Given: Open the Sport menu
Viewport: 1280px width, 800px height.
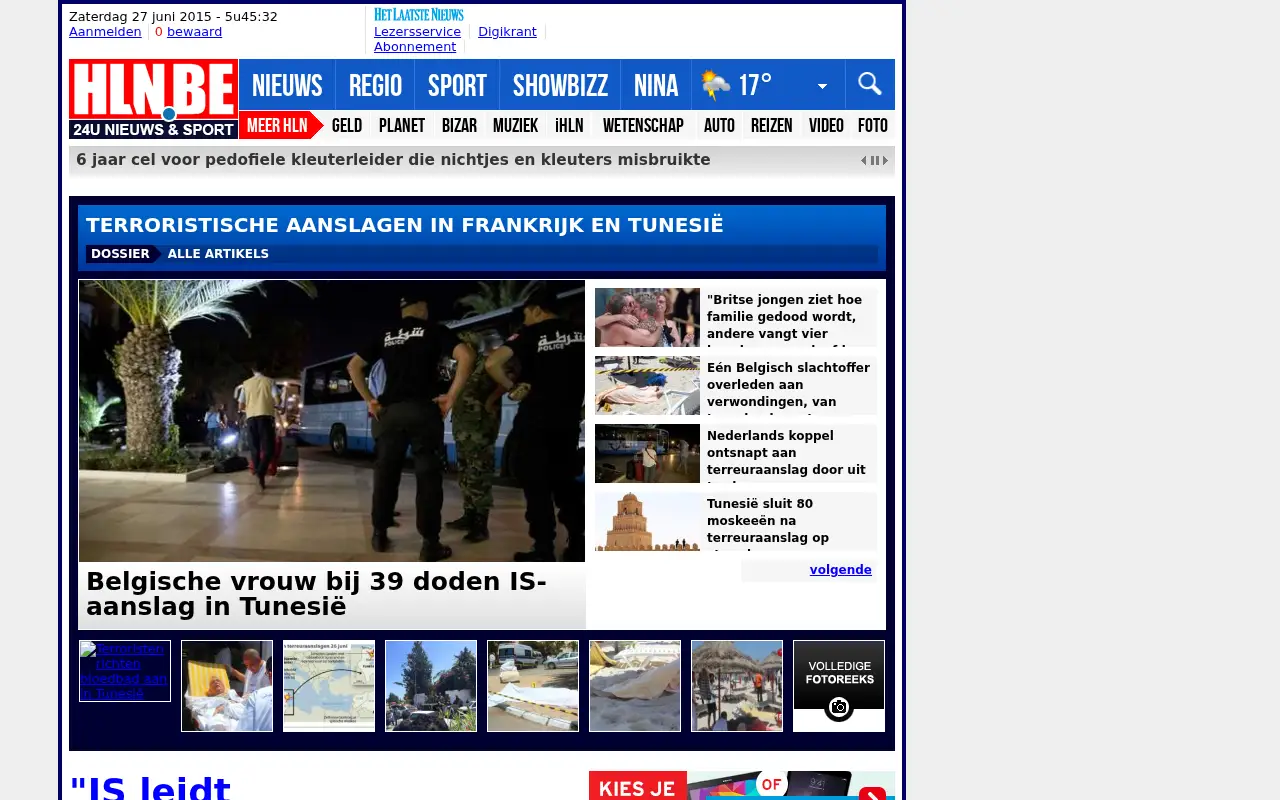Looking at the screenshot, I should [x=457, y=85].
